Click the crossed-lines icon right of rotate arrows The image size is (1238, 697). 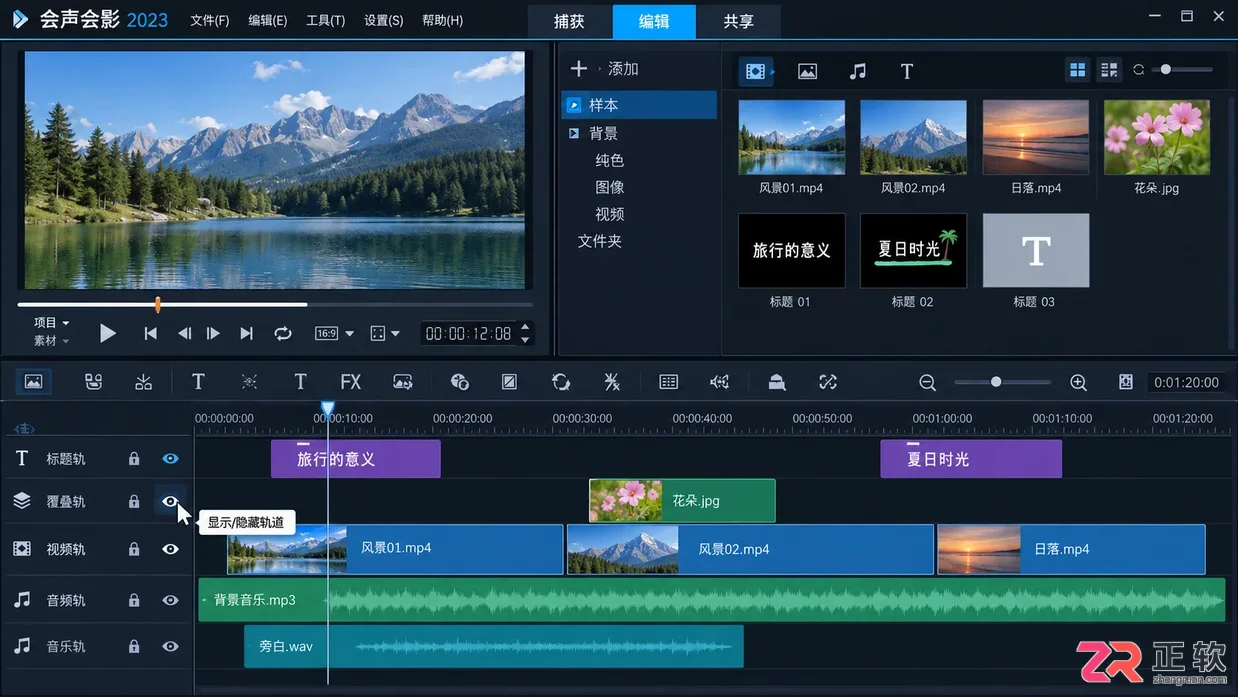click(612, 382)
